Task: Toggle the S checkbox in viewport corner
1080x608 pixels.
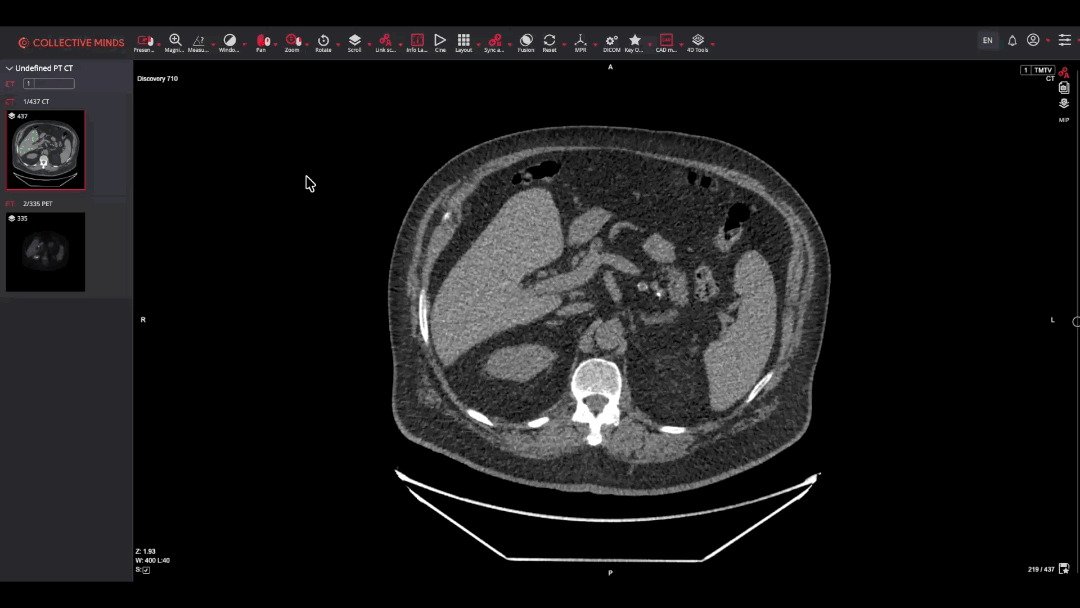Action: coord(146,570)
